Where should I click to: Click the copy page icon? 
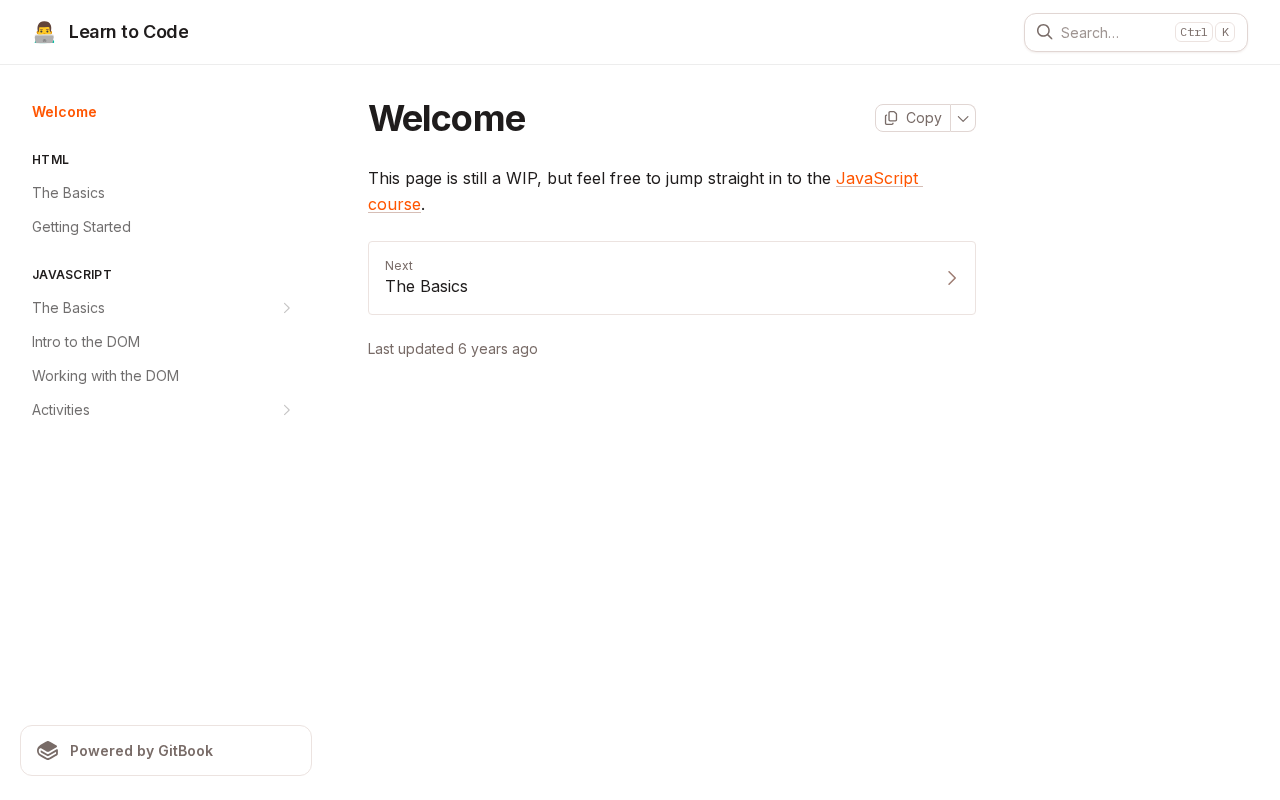tap(891, 118)
